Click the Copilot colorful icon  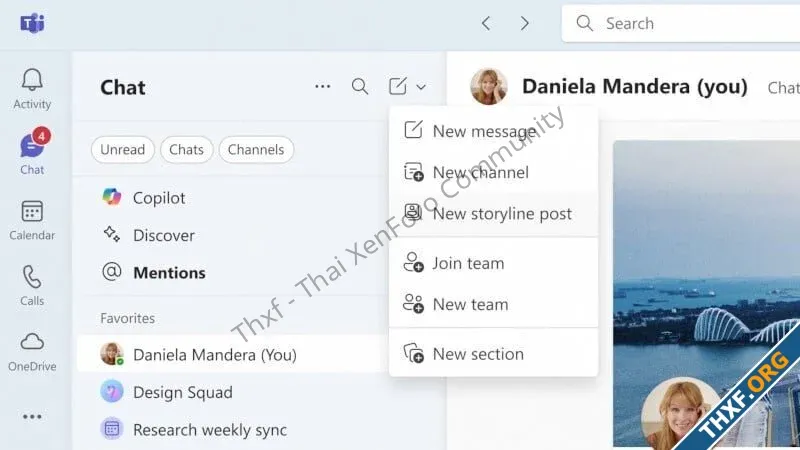pos(112,197)
